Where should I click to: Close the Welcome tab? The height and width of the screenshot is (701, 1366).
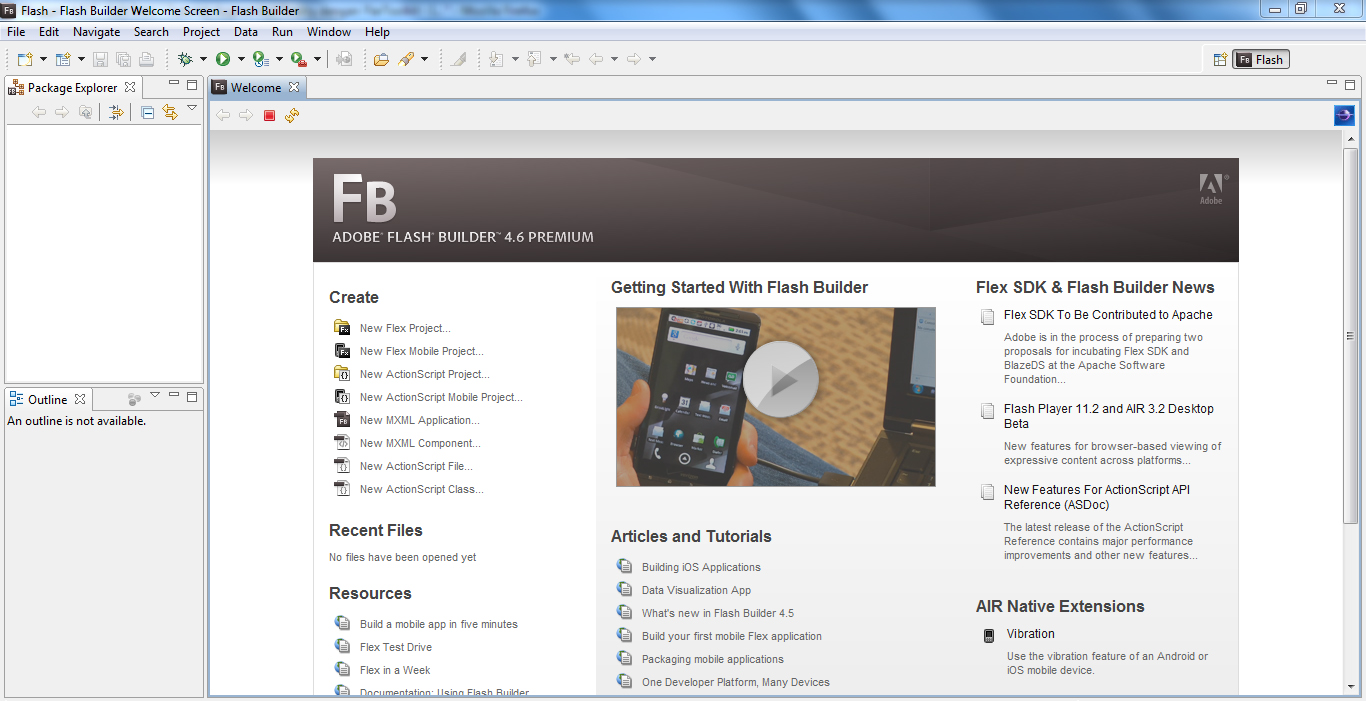(294, 87)
